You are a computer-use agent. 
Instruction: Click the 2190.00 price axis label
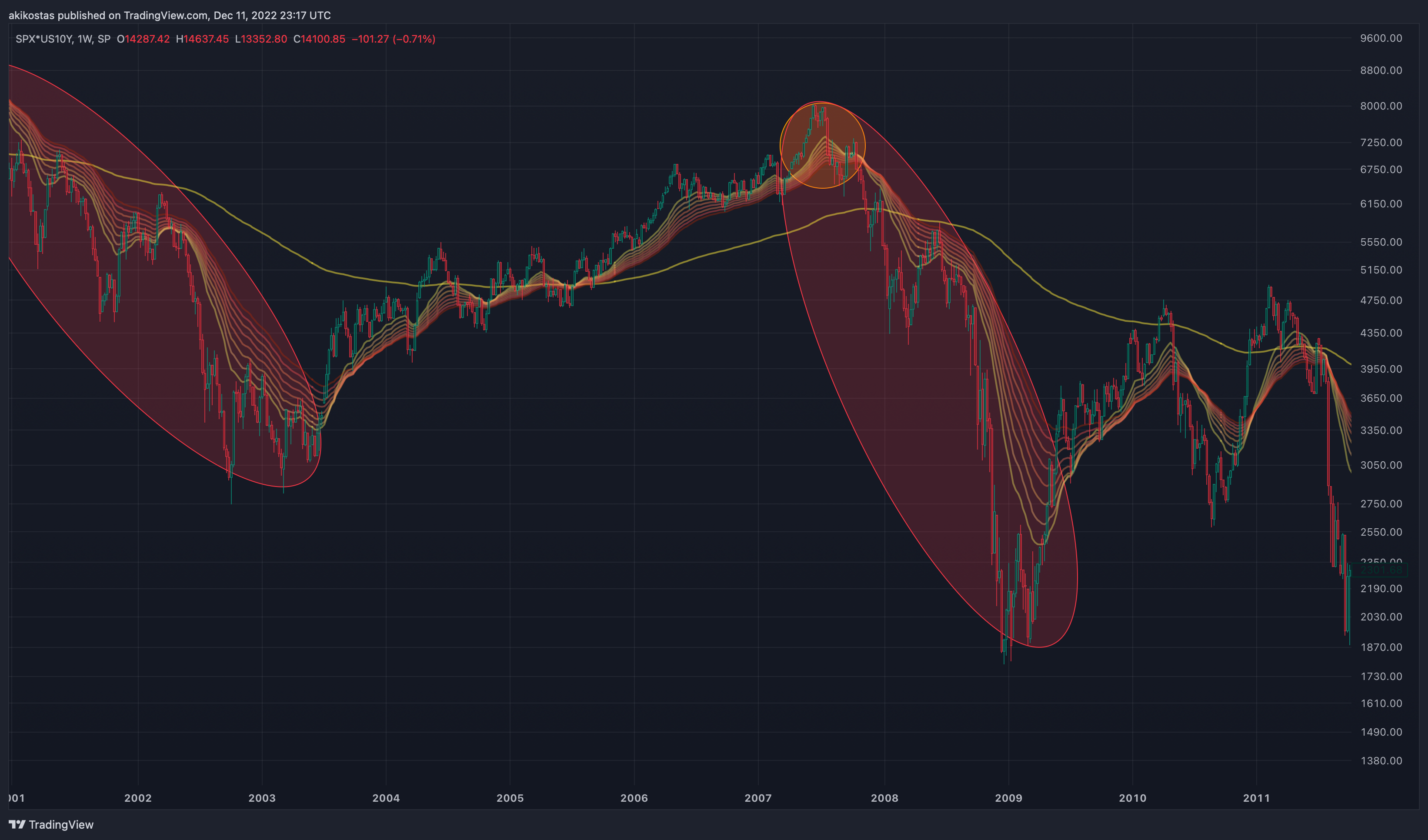point(1381,589)
